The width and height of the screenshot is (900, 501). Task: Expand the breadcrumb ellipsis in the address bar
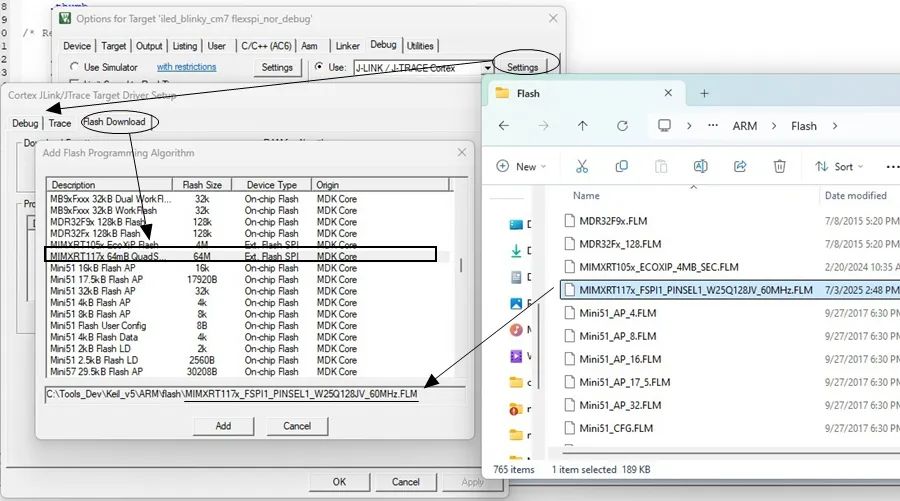tap(713, 126)
